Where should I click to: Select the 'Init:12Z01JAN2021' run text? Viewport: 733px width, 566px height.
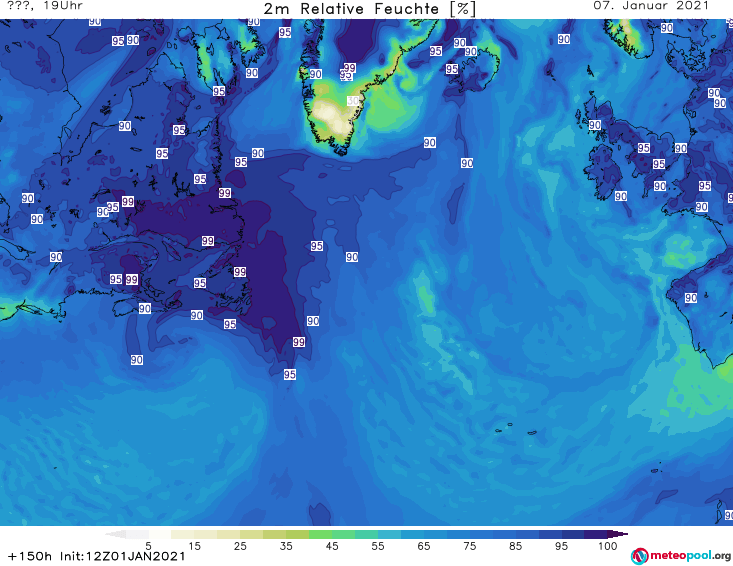pyautogui.click(x=122, y=556)
